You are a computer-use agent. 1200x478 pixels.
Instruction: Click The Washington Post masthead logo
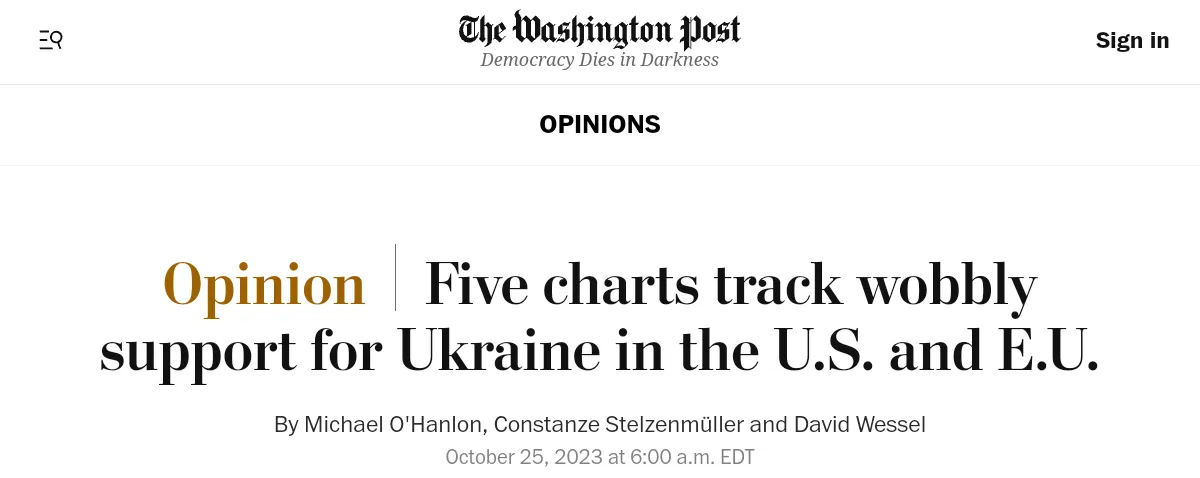click(x=599, y=30)
